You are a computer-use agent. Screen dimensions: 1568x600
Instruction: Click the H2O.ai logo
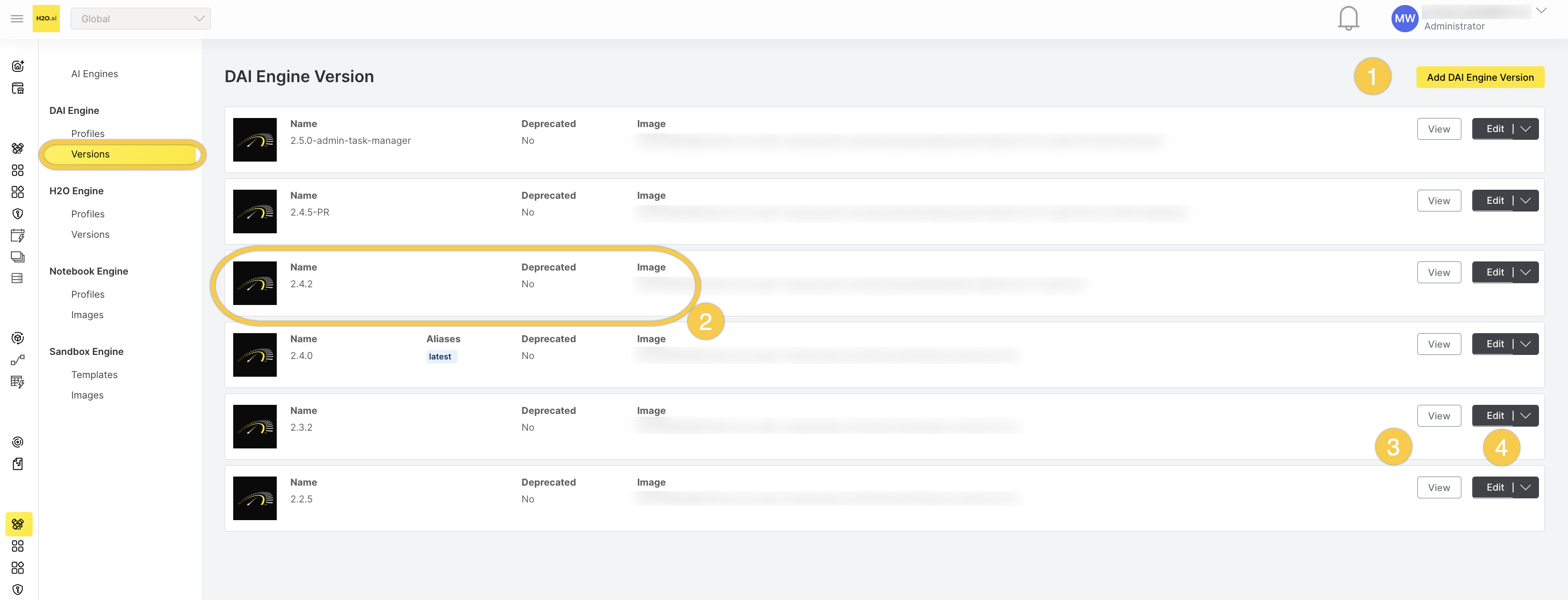pos(46,19)
